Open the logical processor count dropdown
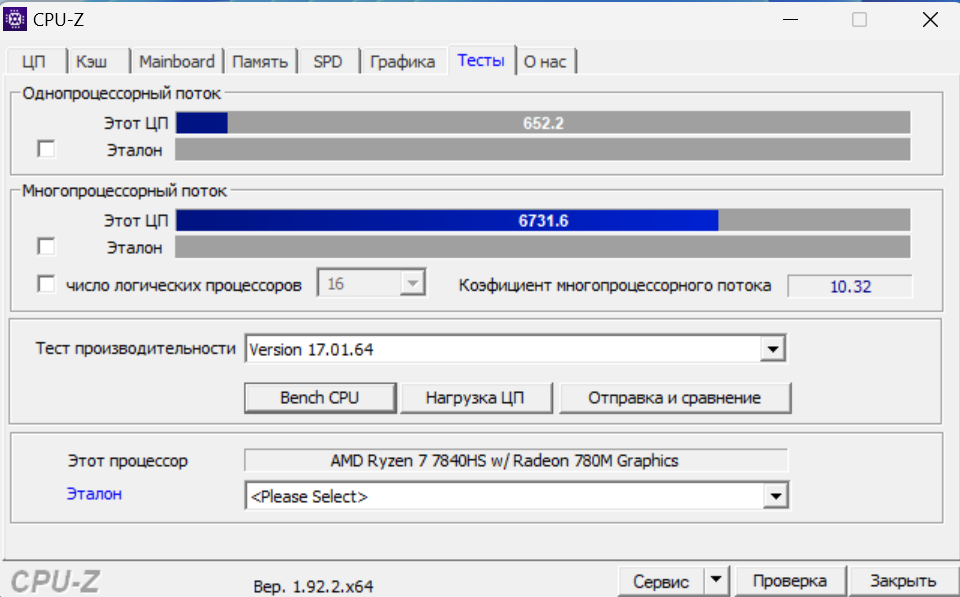960x597 pixels. click(x=412, y=285)
